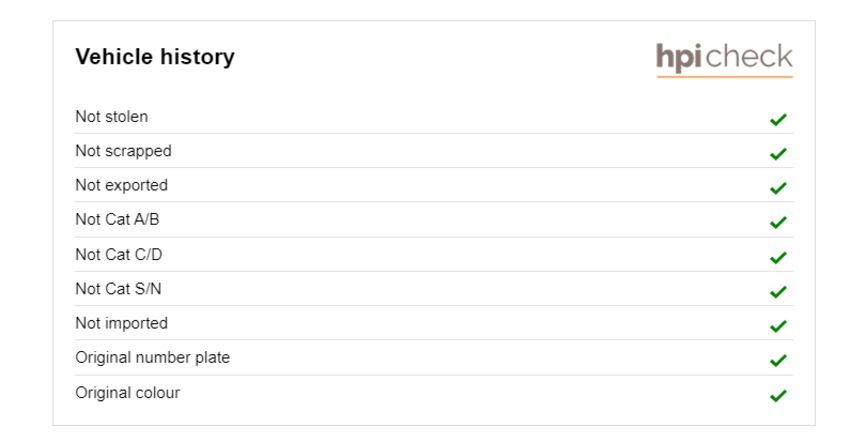This screenshot has height=442, width=850.
Task: Click the Not scrapped text
Action: [123, 151]
